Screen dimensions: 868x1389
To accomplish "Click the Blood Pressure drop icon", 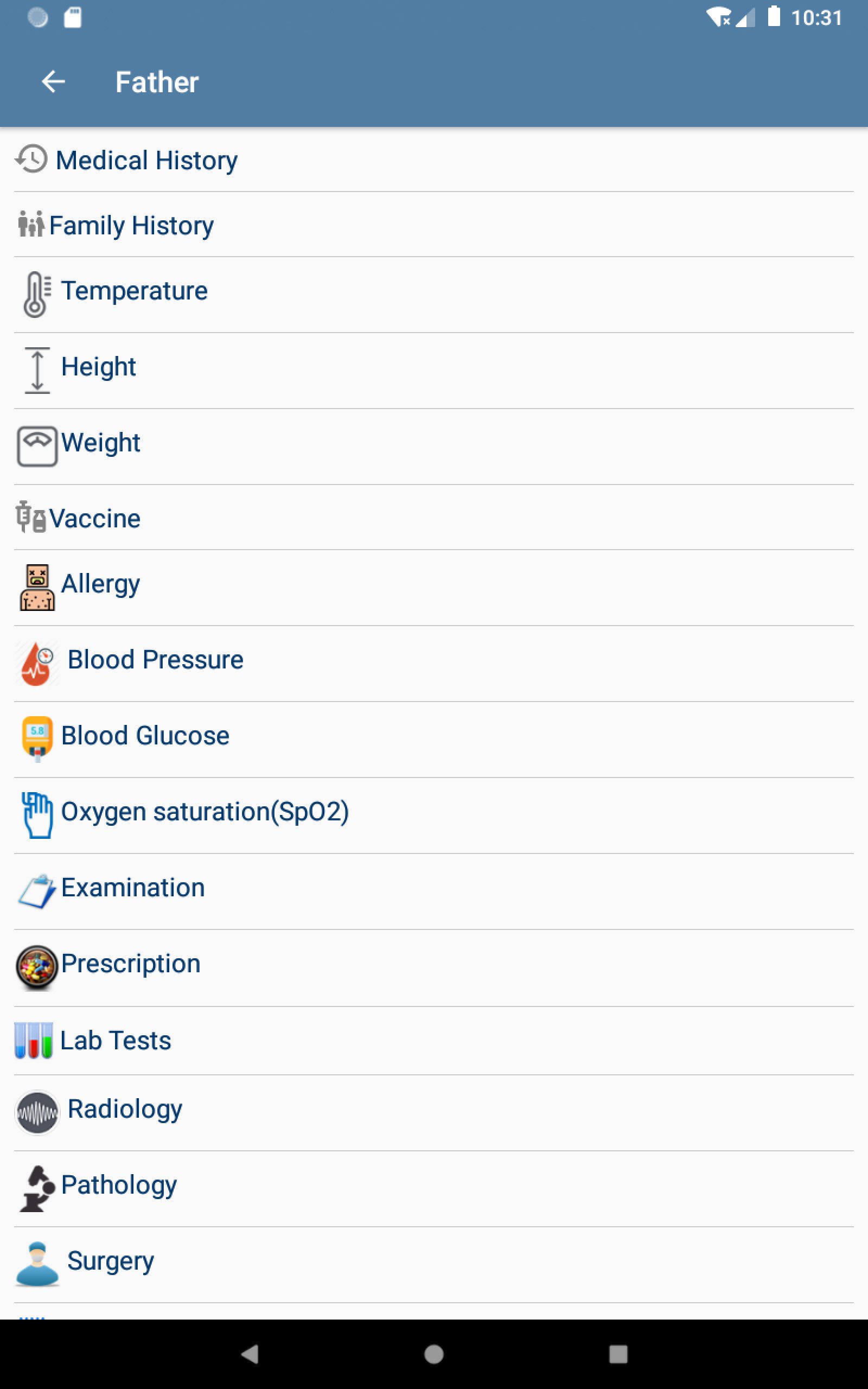I will (37, 663).
